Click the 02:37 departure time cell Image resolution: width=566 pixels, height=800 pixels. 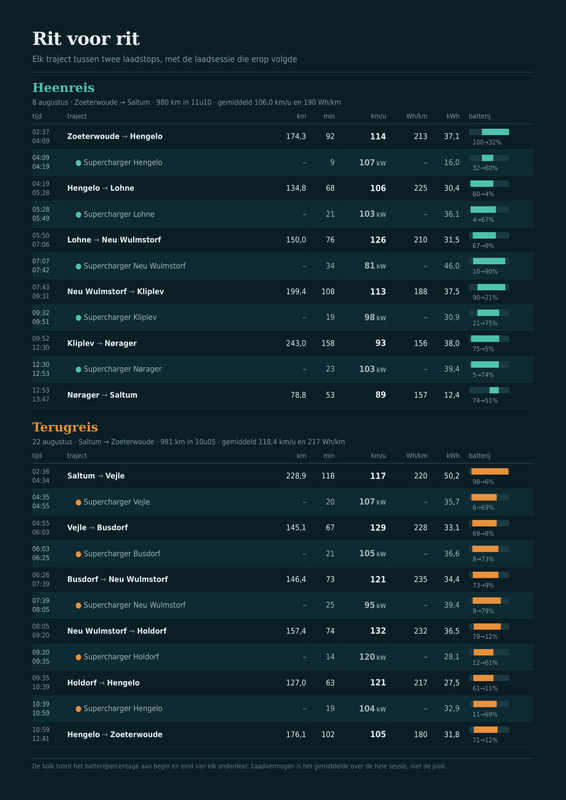point(41,132)
